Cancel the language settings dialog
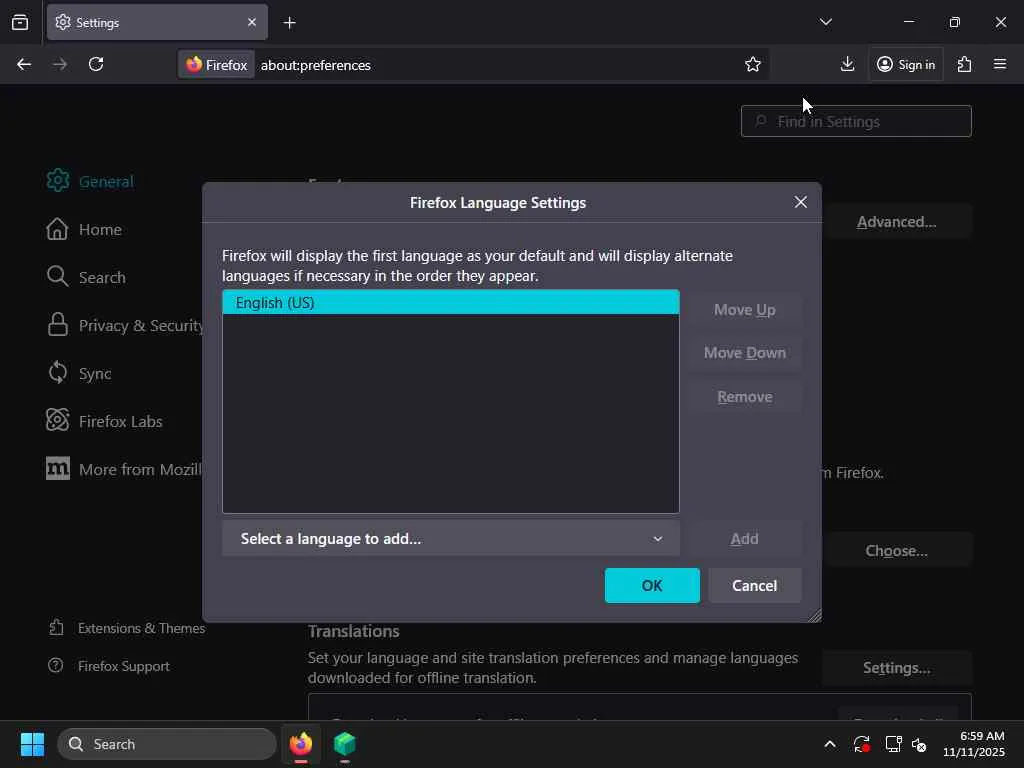Screen dimensions: 1024x768 pos(754,585)
